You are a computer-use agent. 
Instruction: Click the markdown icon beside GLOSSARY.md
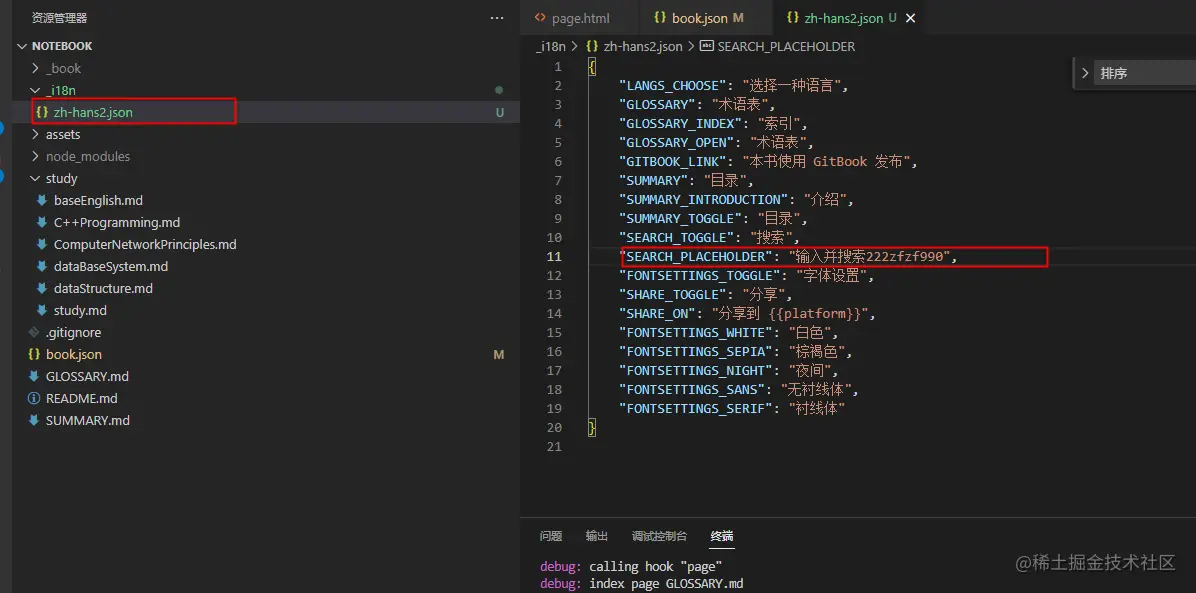pos(34,377)
